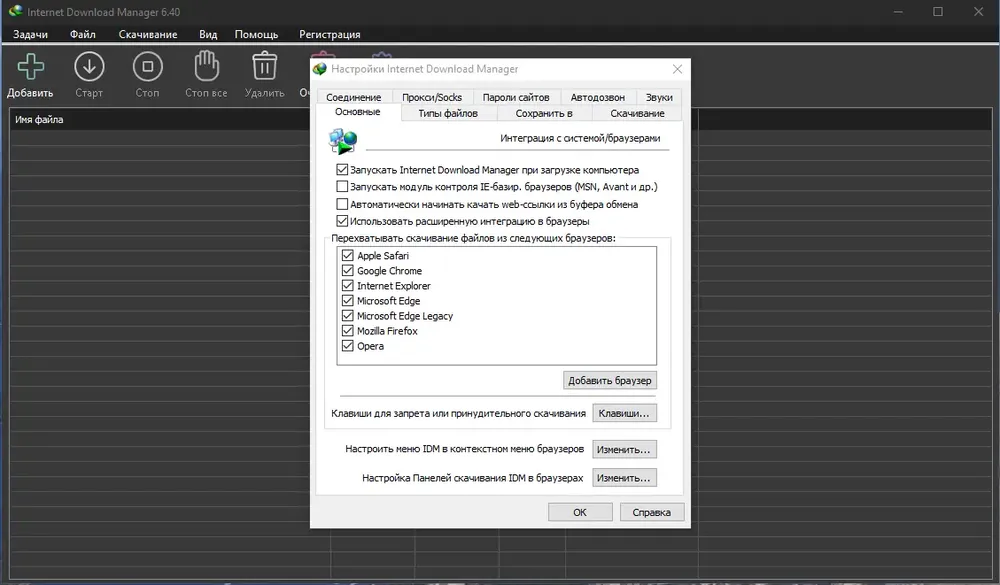Image resolution: width=1000 pixels, height=585 pixels.
Task: Click the IDM logo in the settings dialog title
Action: [320, 69]
